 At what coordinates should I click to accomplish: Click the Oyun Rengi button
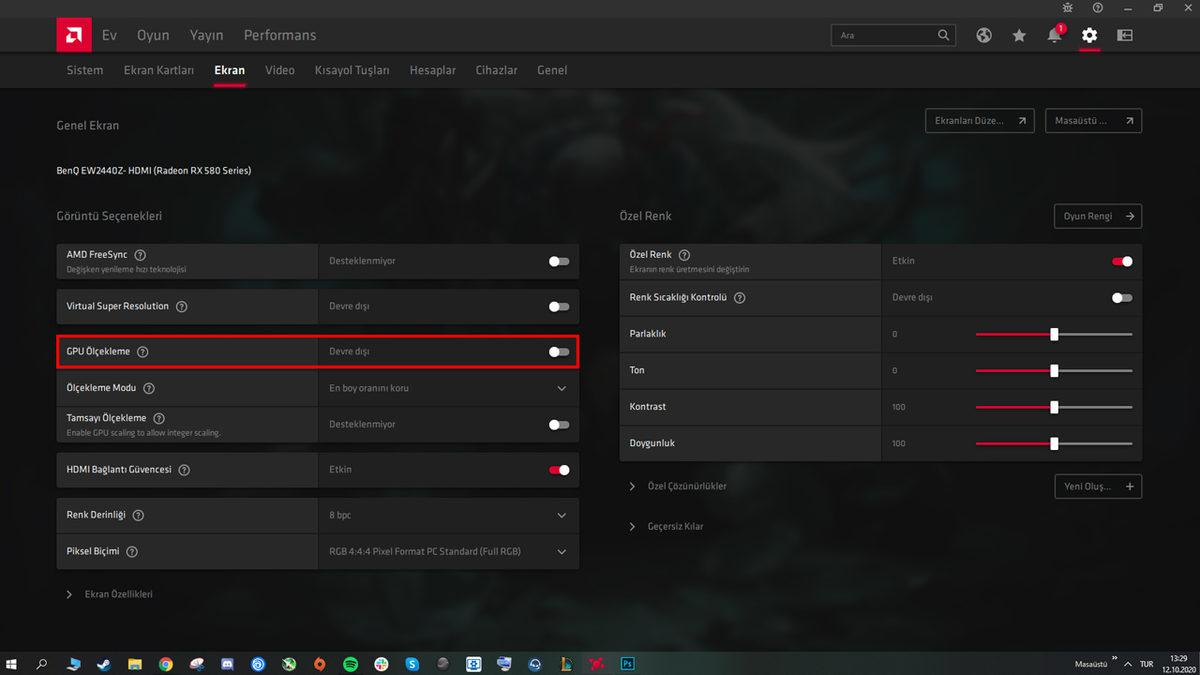1097,215
